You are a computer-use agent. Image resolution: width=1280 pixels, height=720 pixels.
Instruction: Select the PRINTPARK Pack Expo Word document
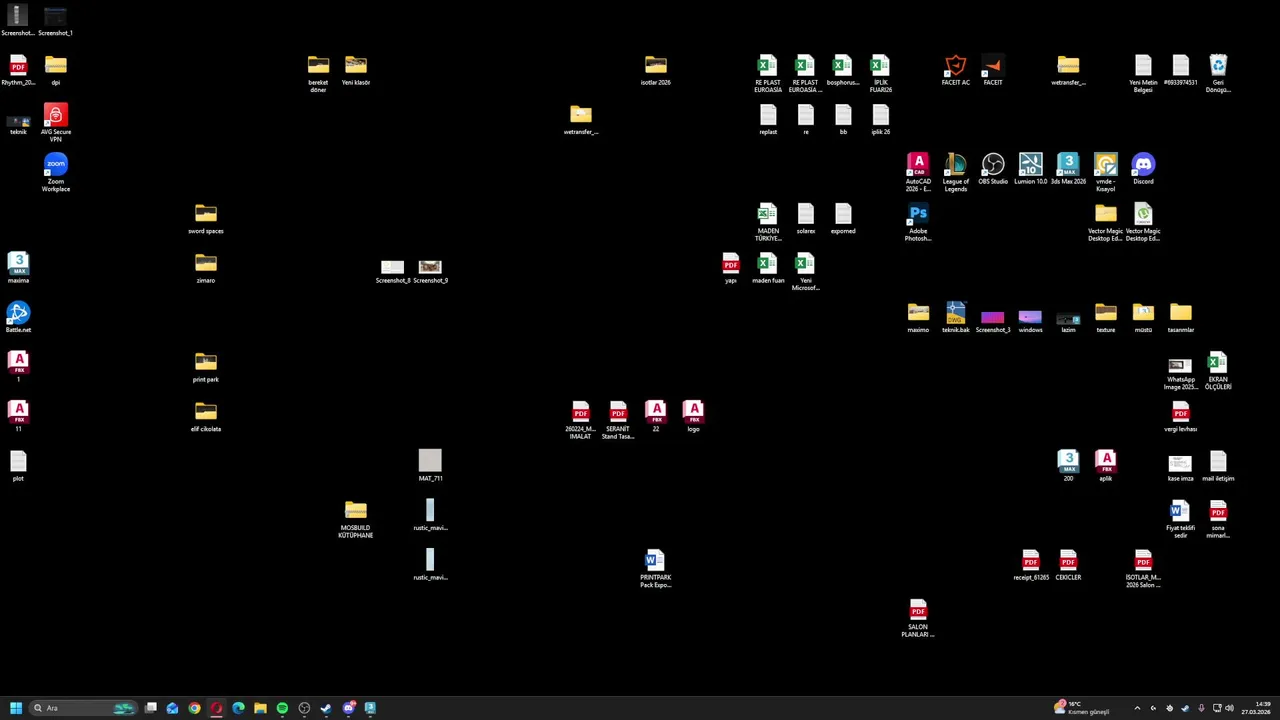pyautogui.click(x=655, y=568)
